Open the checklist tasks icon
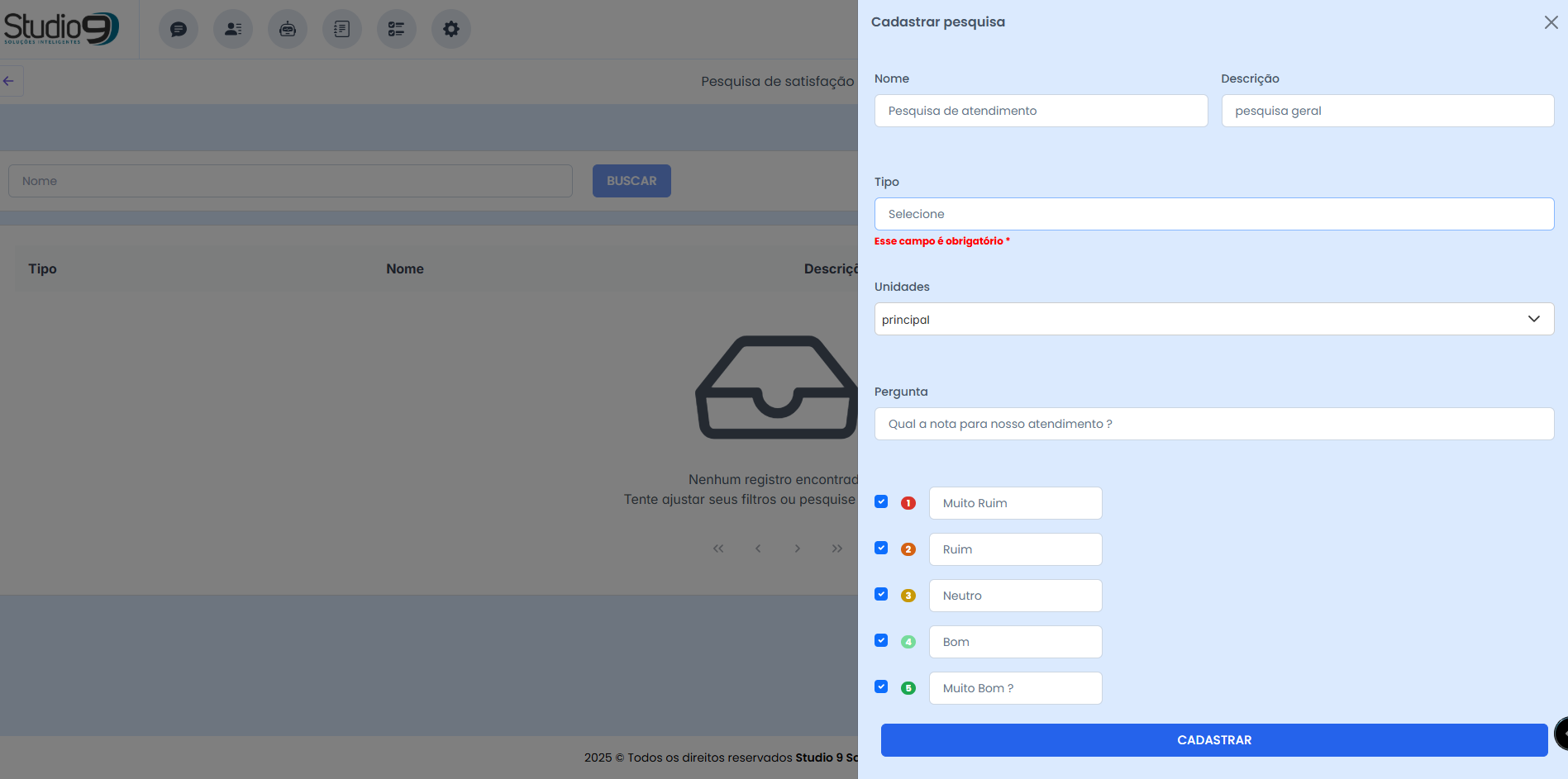The width and height of the screenshot is (1568, 779). (x=397, y=30)
